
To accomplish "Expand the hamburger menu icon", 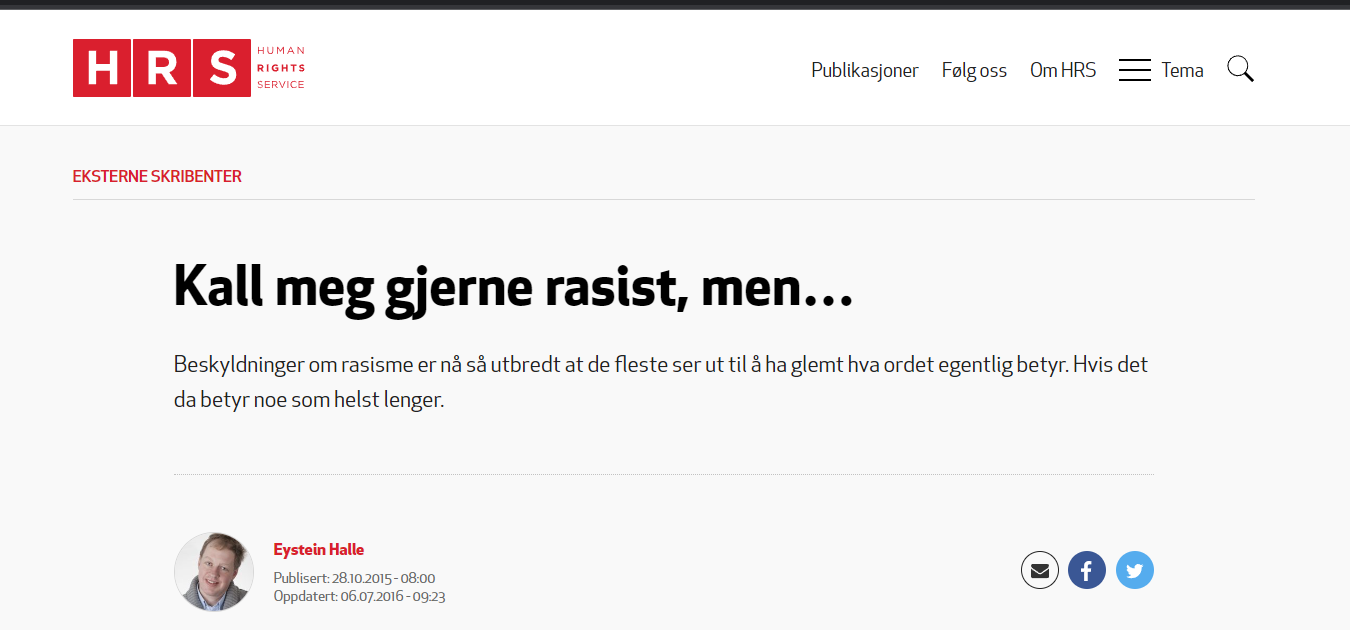I will (x=1135, y=70).
